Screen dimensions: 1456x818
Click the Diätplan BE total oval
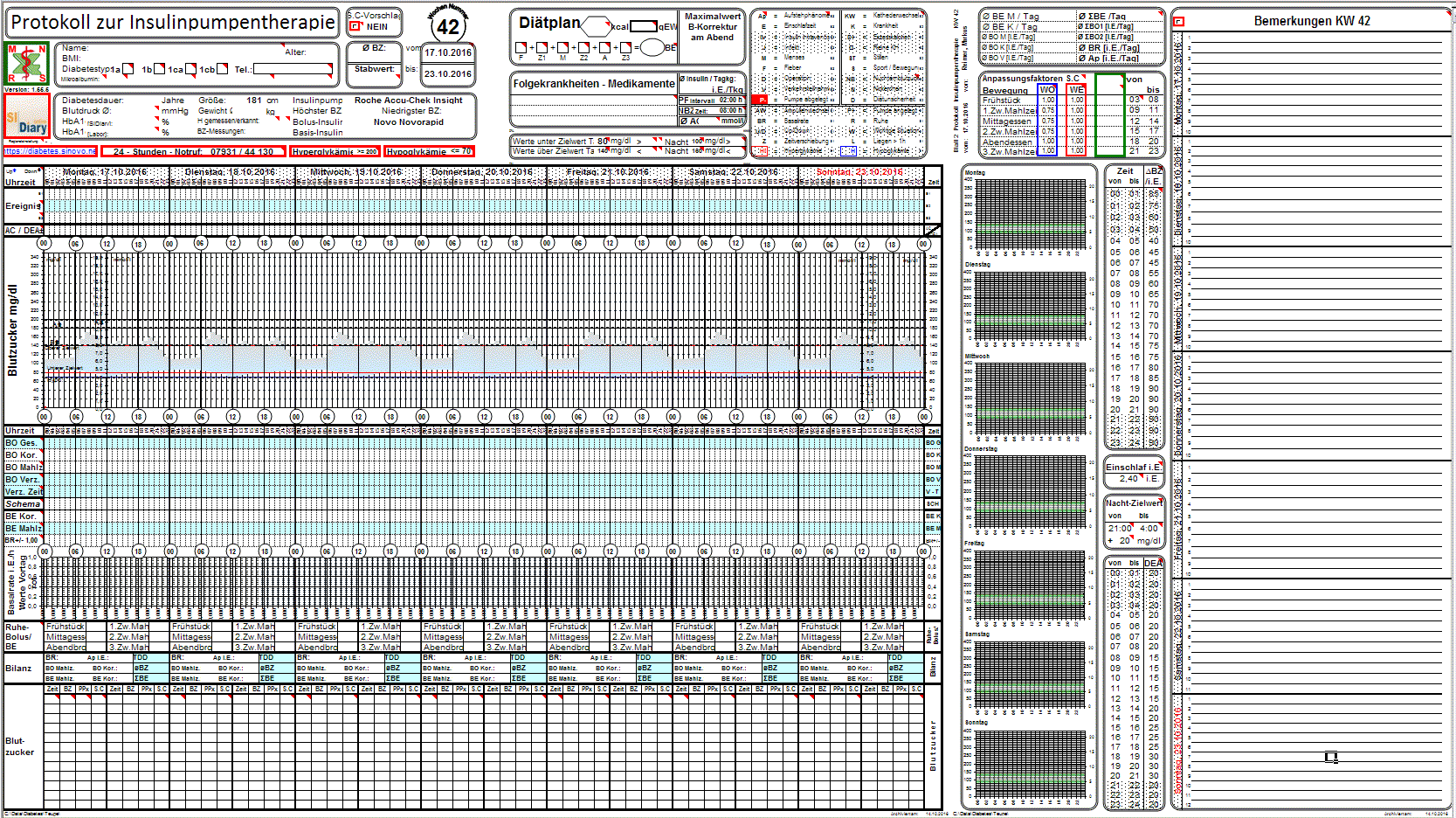[x=652, y=48]
